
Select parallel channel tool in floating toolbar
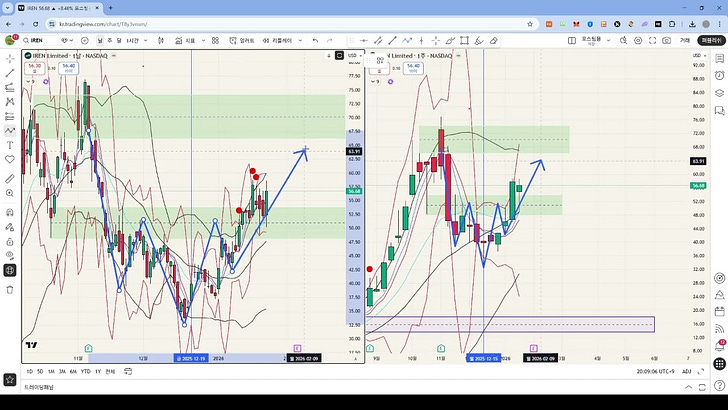click(x=378, y=40)
